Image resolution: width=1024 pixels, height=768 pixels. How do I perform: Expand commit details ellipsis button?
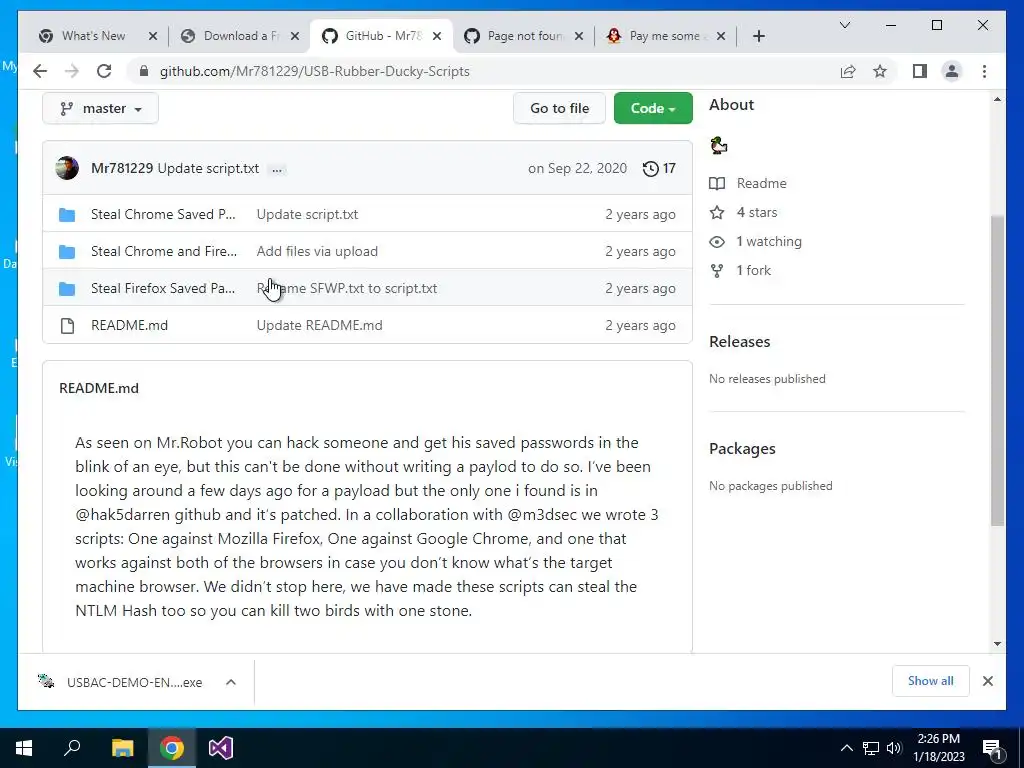click(277, 169)
